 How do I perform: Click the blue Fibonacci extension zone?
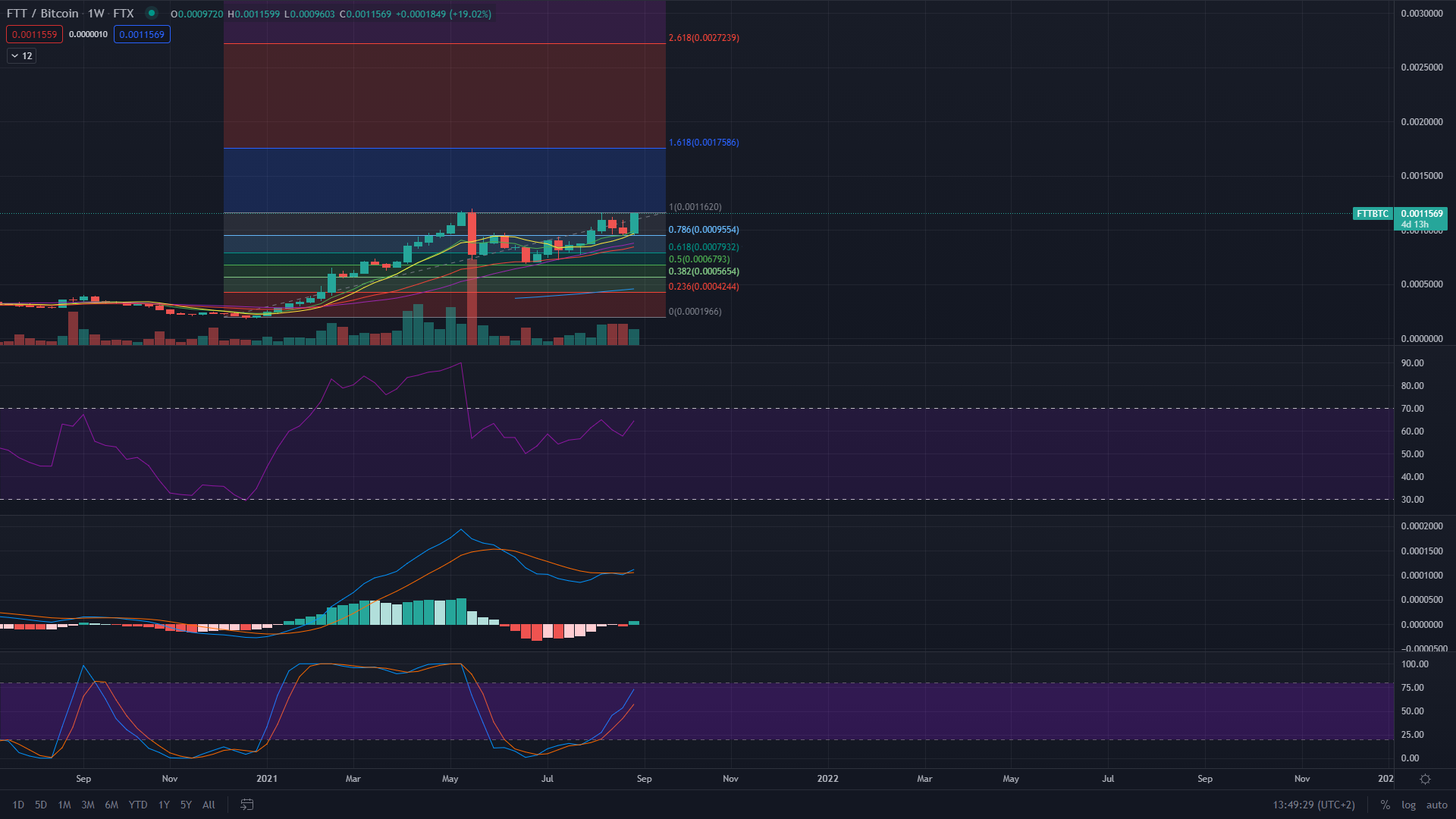(444, 180)
